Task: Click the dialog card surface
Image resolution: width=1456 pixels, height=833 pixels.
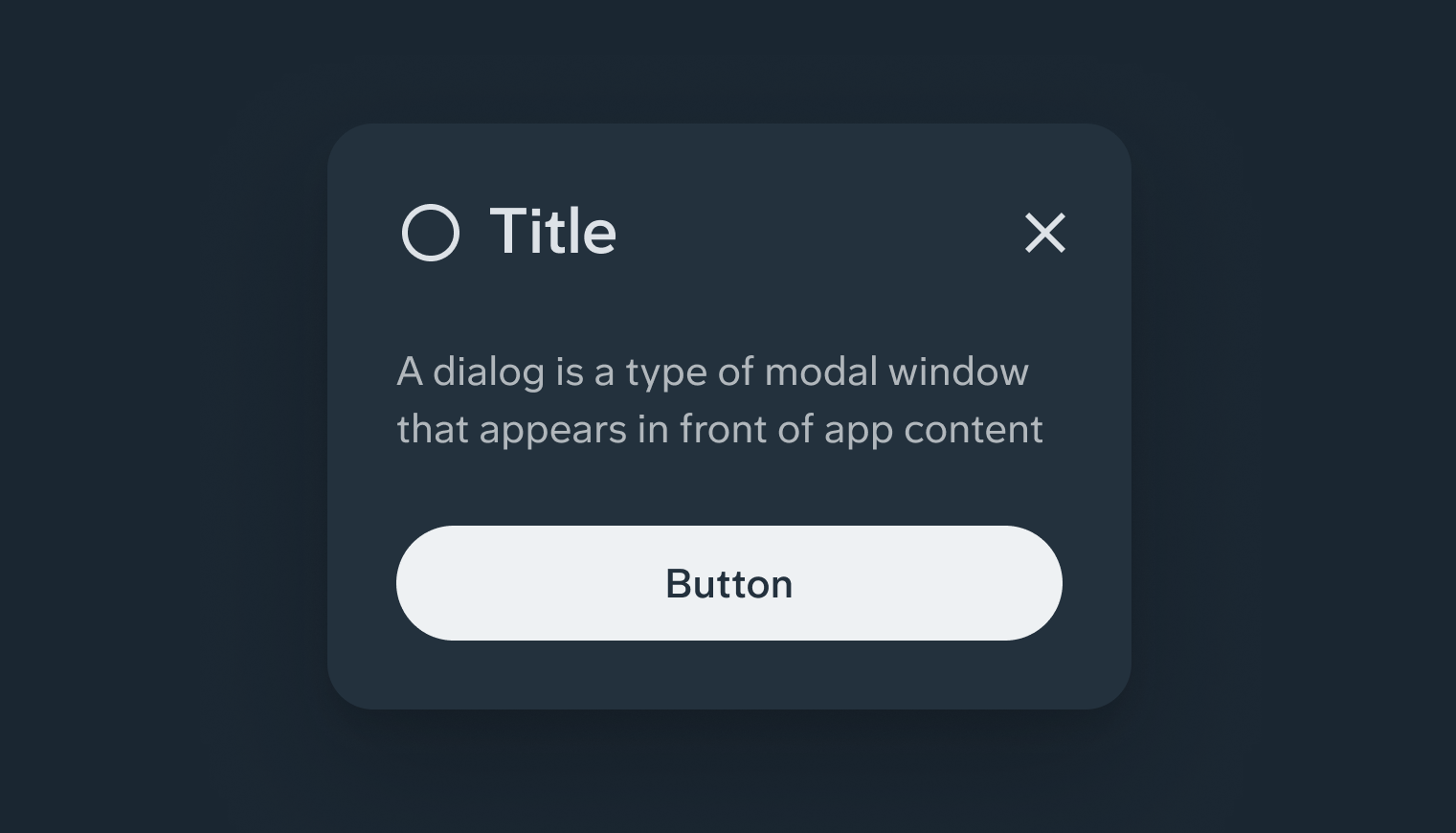Action: tap(728, 670)
